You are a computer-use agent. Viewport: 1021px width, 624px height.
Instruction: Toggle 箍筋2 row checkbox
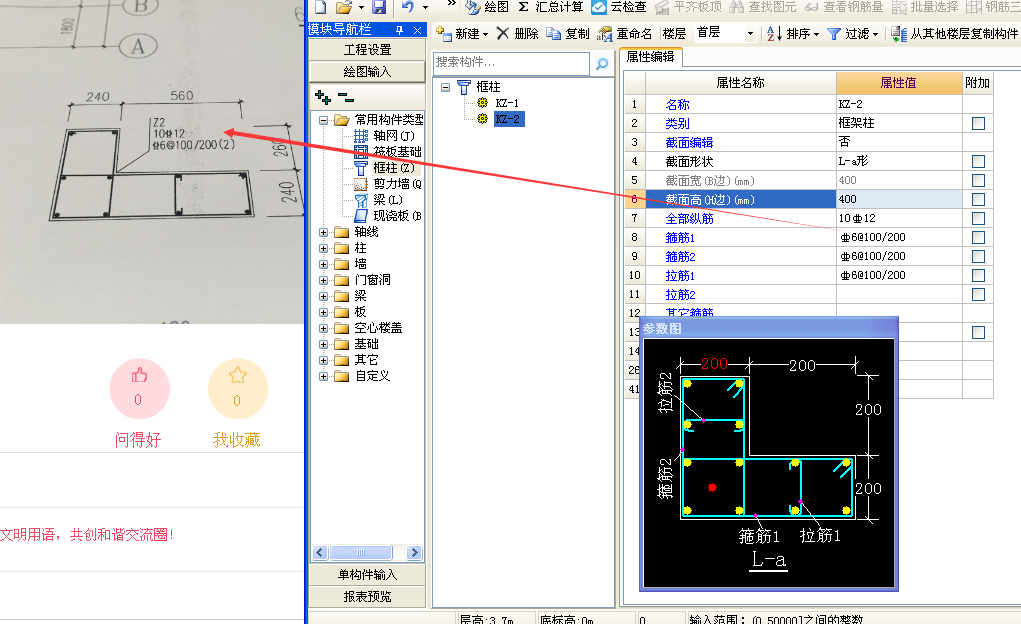(978, 256)
